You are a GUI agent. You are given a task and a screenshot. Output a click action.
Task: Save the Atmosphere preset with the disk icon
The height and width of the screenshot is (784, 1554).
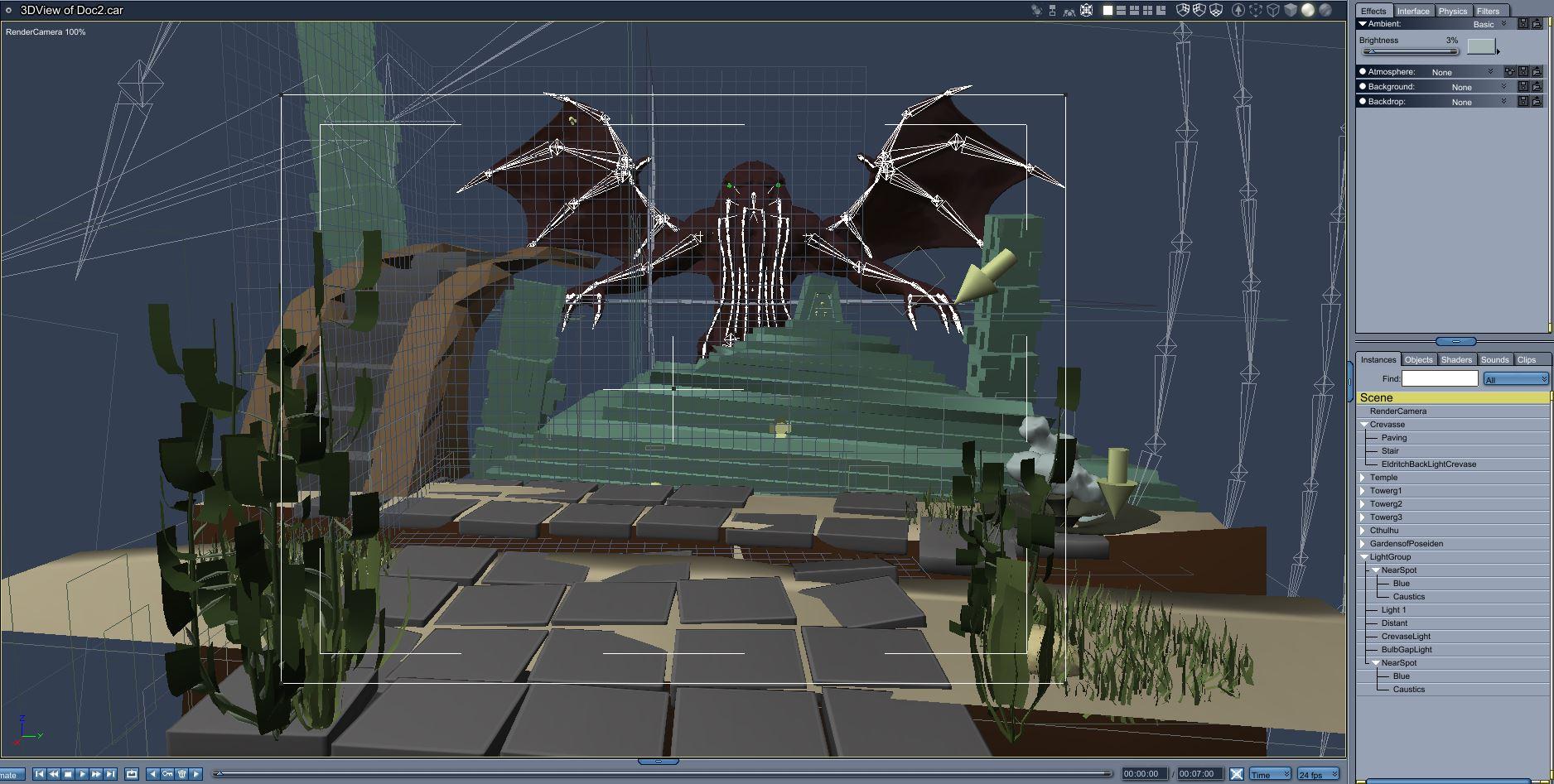[x=1523, y=72]
